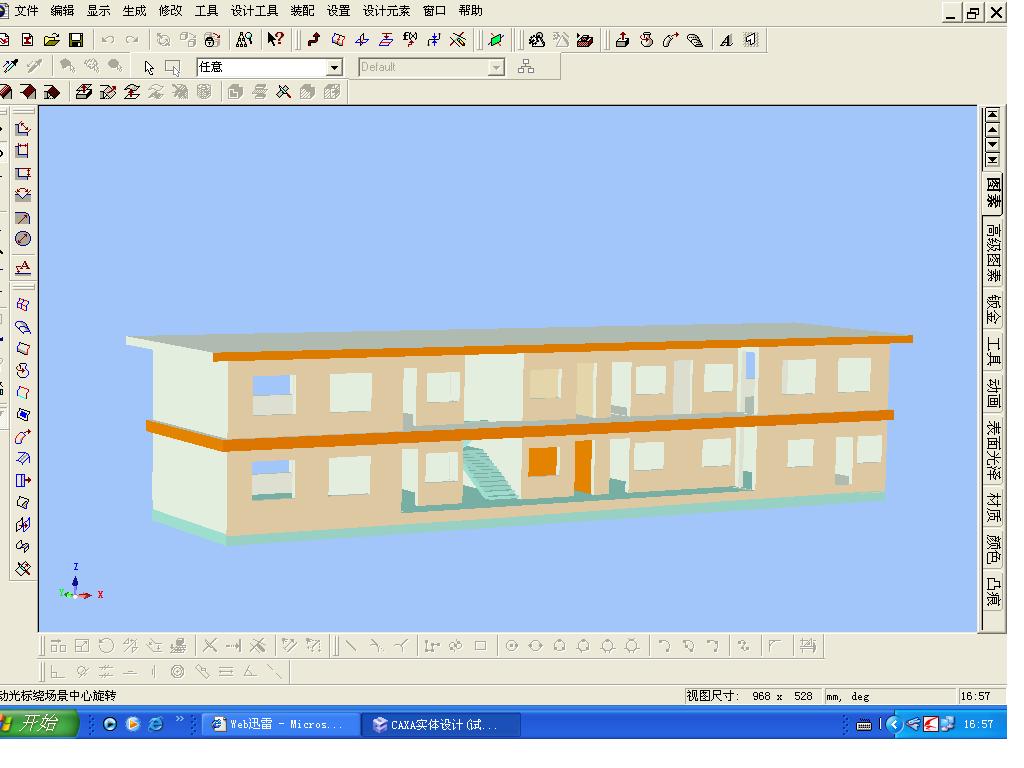The height and width of the screenshot is (768, 1024).
Task: Click the 开始 Start button
Action: point(38,724)
